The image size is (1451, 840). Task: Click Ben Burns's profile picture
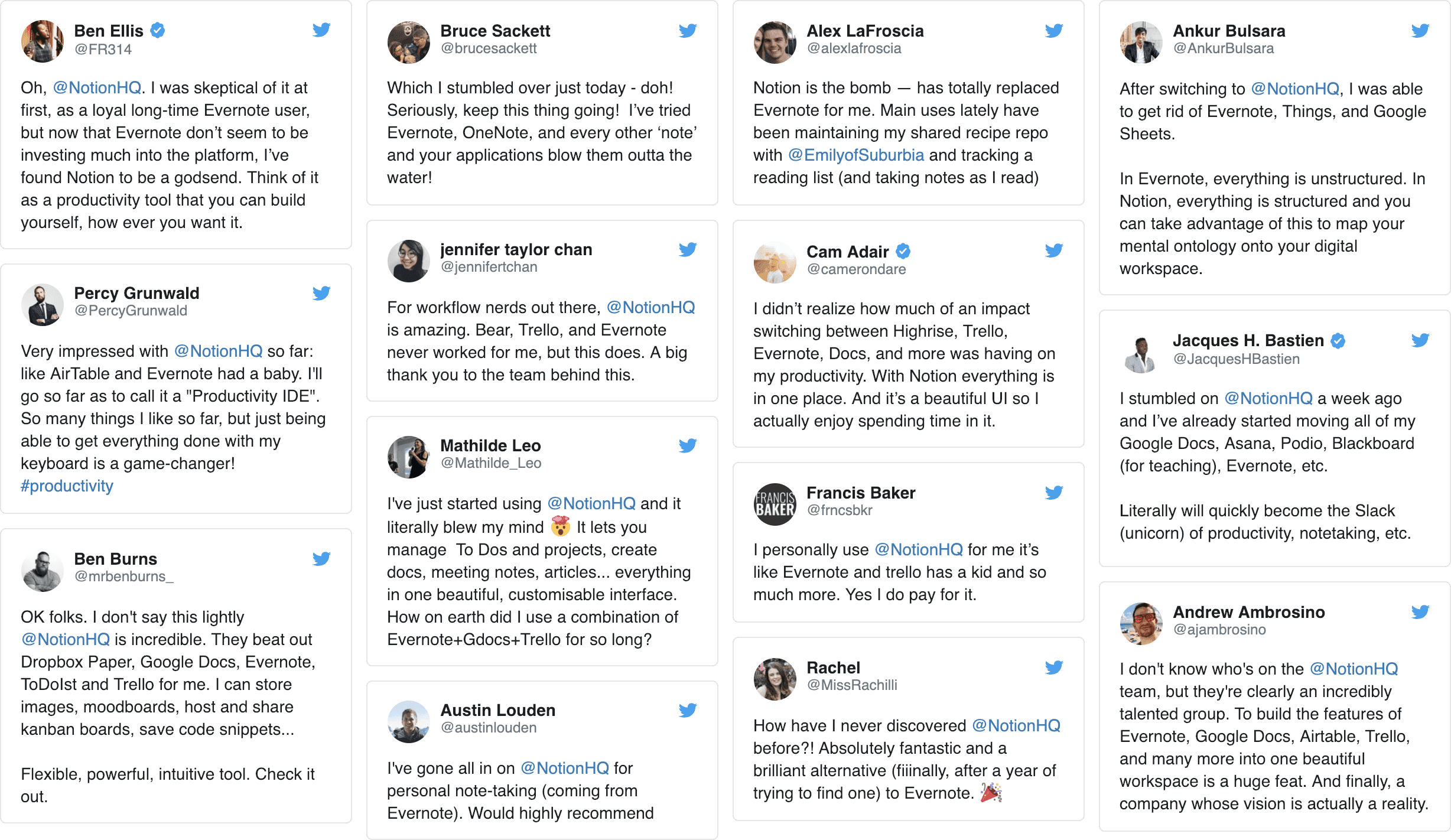click(x=42, y=569)
